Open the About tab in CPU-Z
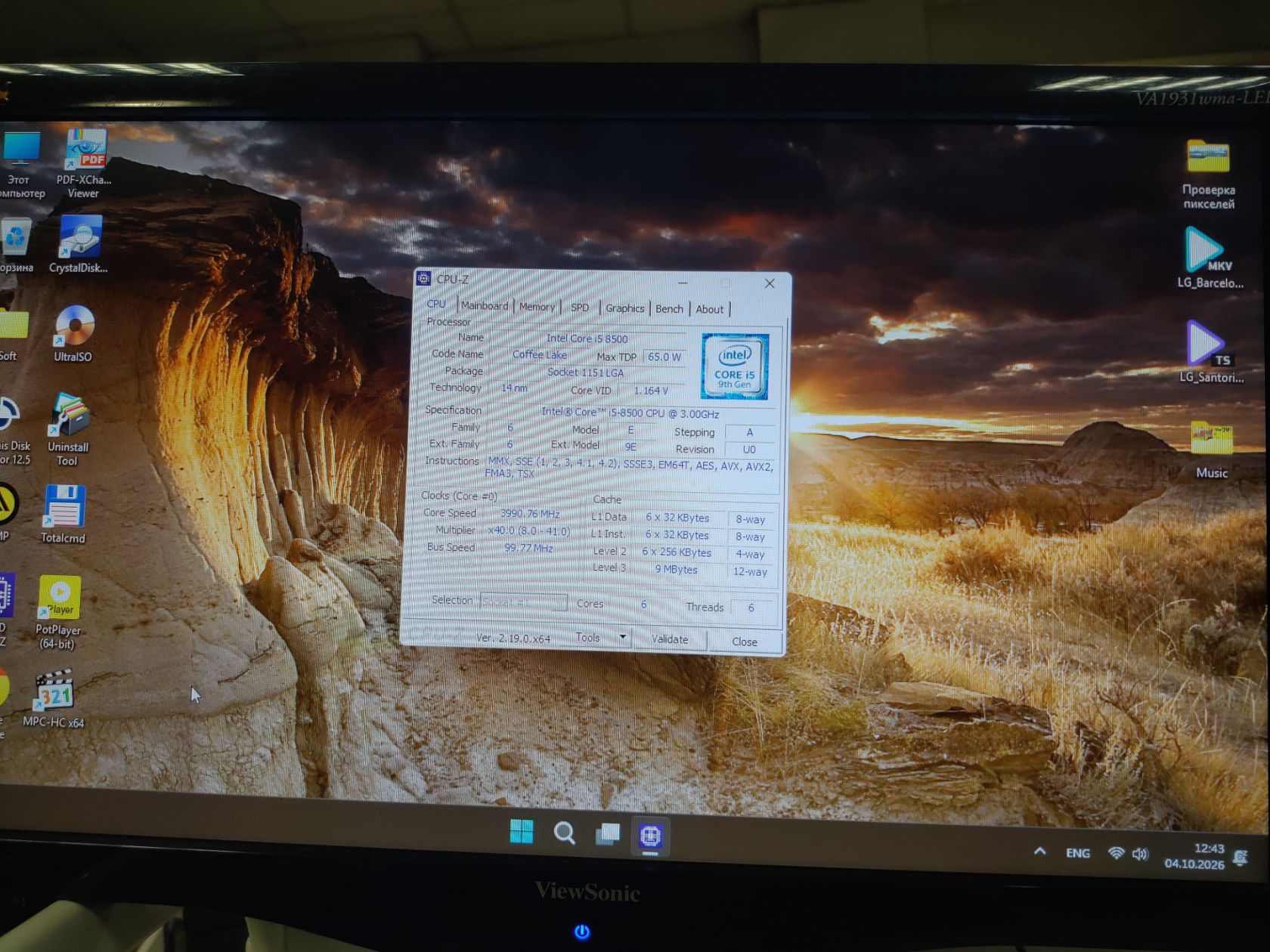1270x952 pixels. click(710, 309)
